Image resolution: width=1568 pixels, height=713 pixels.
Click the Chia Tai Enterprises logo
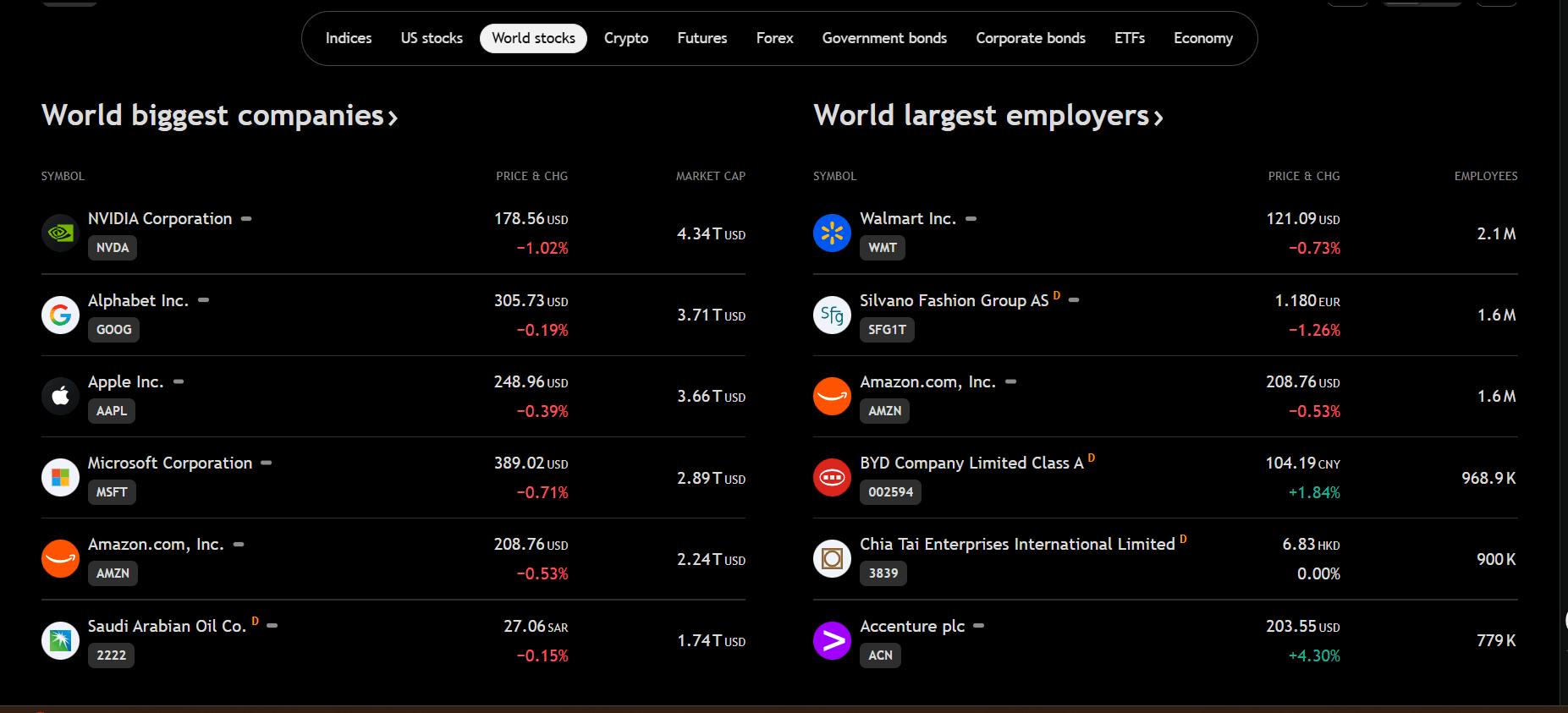832,559
